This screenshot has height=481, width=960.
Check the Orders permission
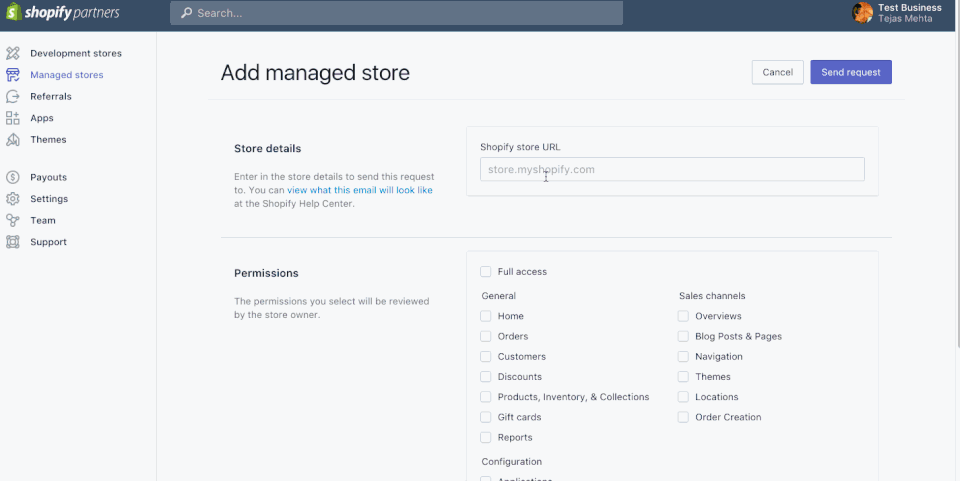tap(486, 337)
